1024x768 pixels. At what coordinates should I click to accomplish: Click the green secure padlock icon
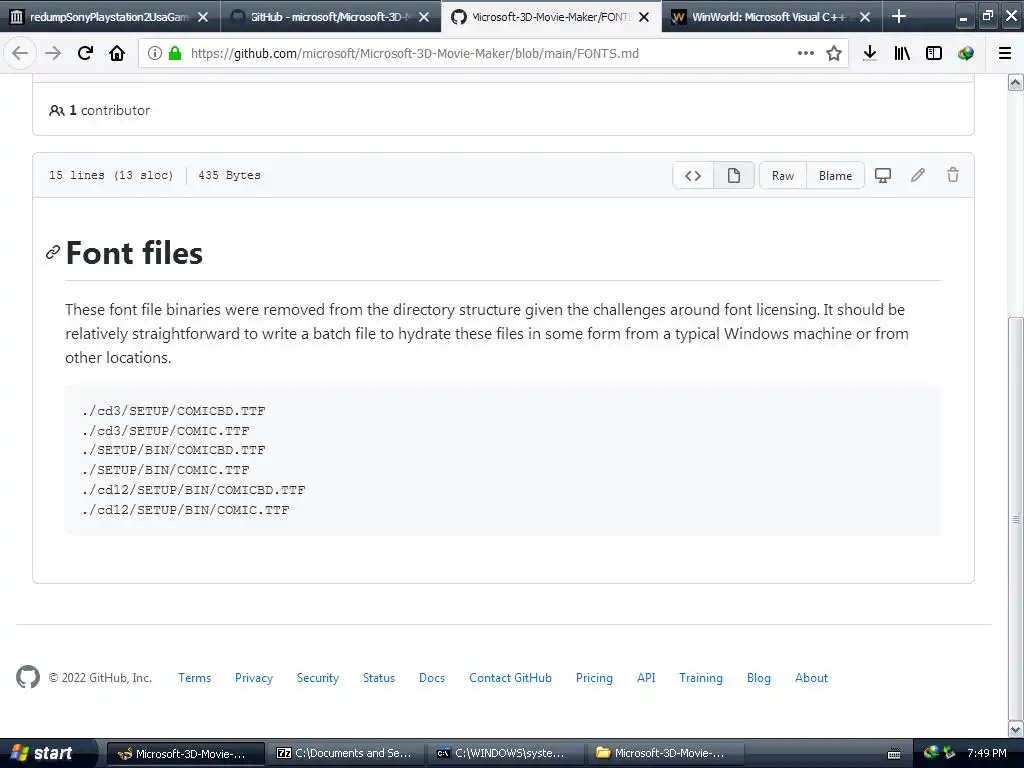175,54
